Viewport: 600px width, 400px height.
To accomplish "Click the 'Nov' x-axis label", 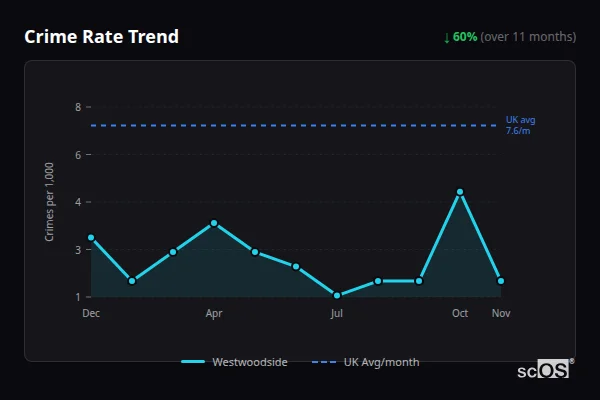I will coord(501,313).
